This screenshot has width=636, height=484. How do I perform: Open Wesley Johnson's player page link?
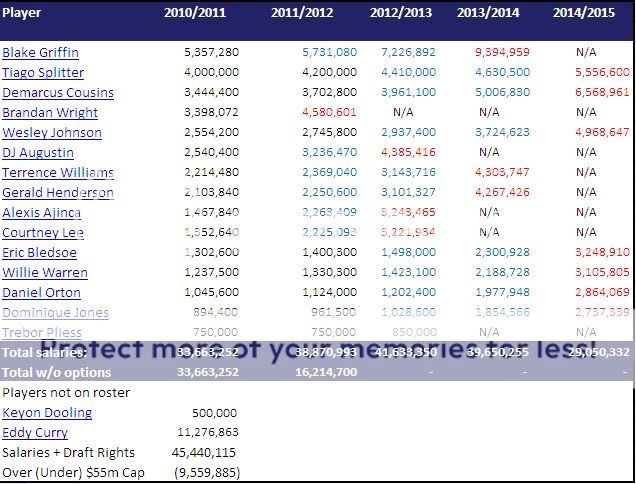click(52, 132)
